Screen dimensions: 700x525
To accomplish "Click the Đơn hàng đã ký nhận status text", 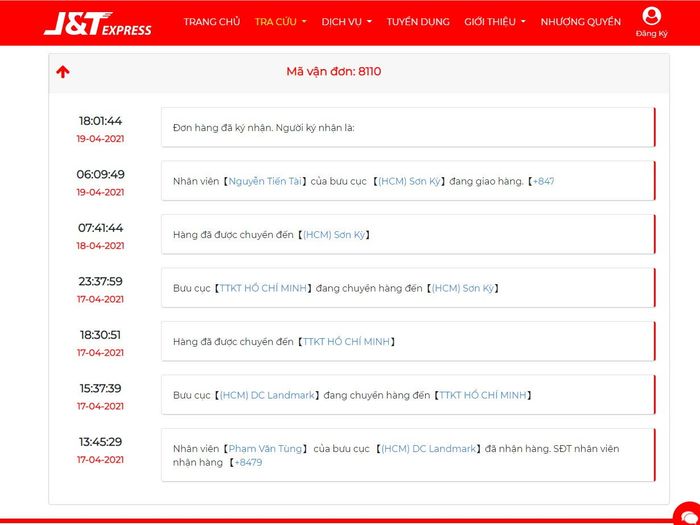I will click(x=263, y=128).
